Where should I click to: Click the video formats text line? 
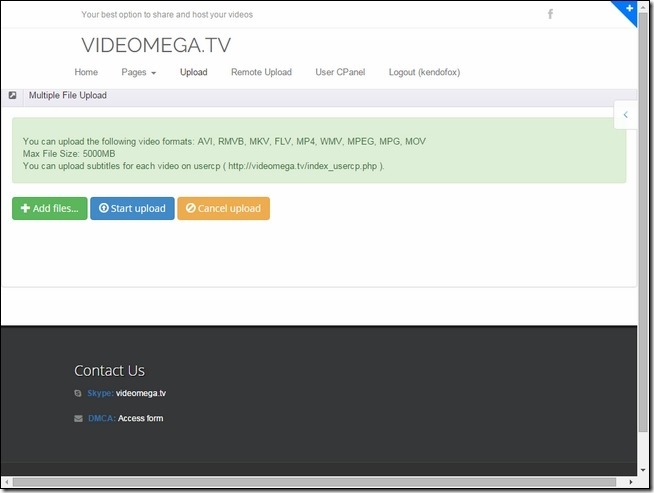(224, 141)
